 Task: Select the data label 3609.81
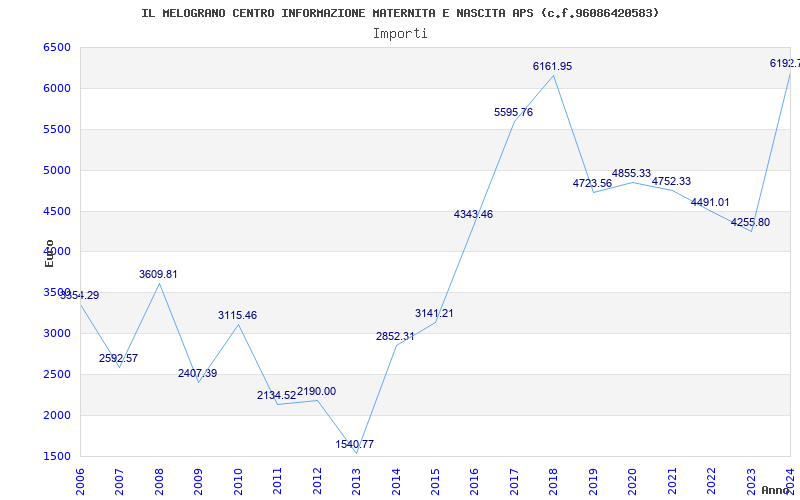pyautogui.click(x=158, y=274)
